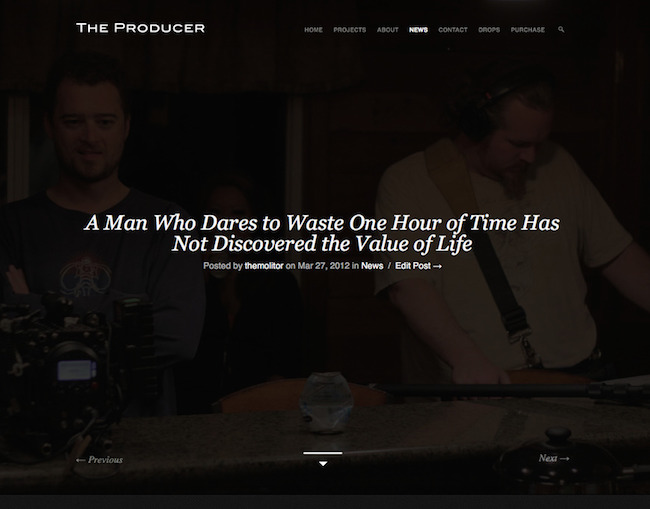Open the News category link

(372, 266)
